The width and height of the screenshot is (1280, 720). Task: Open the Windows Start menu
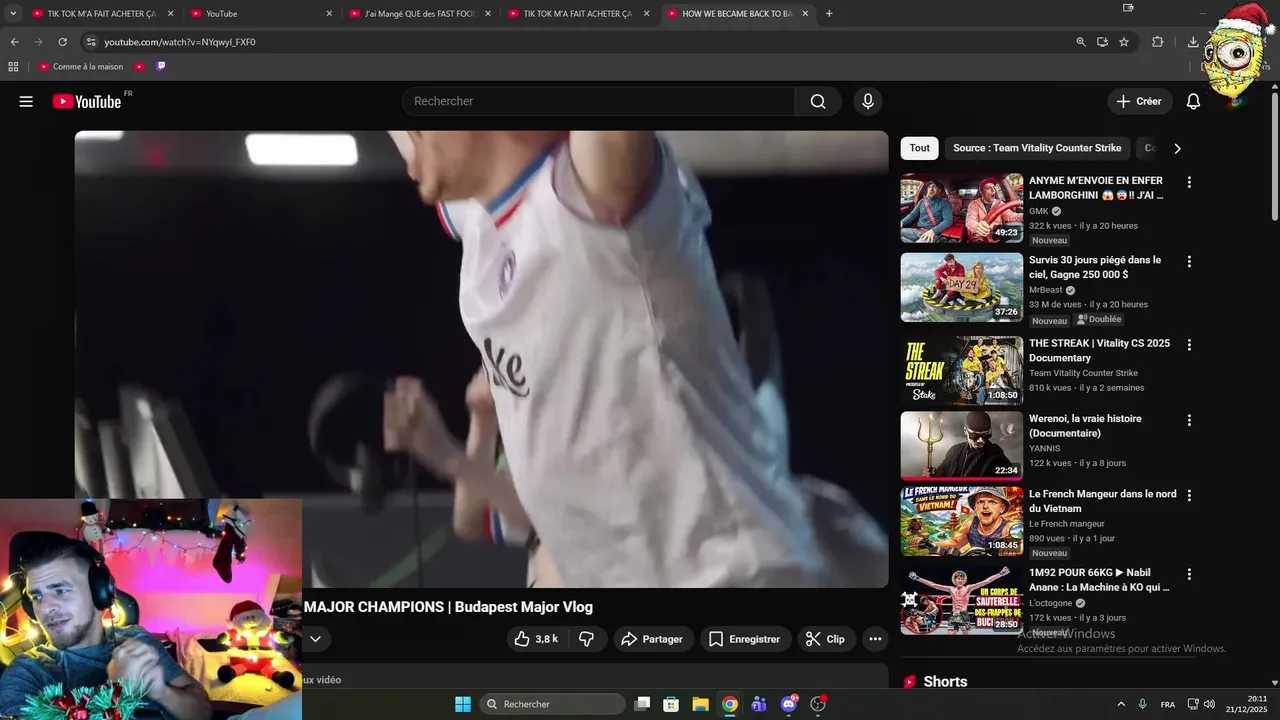(463, 704)
